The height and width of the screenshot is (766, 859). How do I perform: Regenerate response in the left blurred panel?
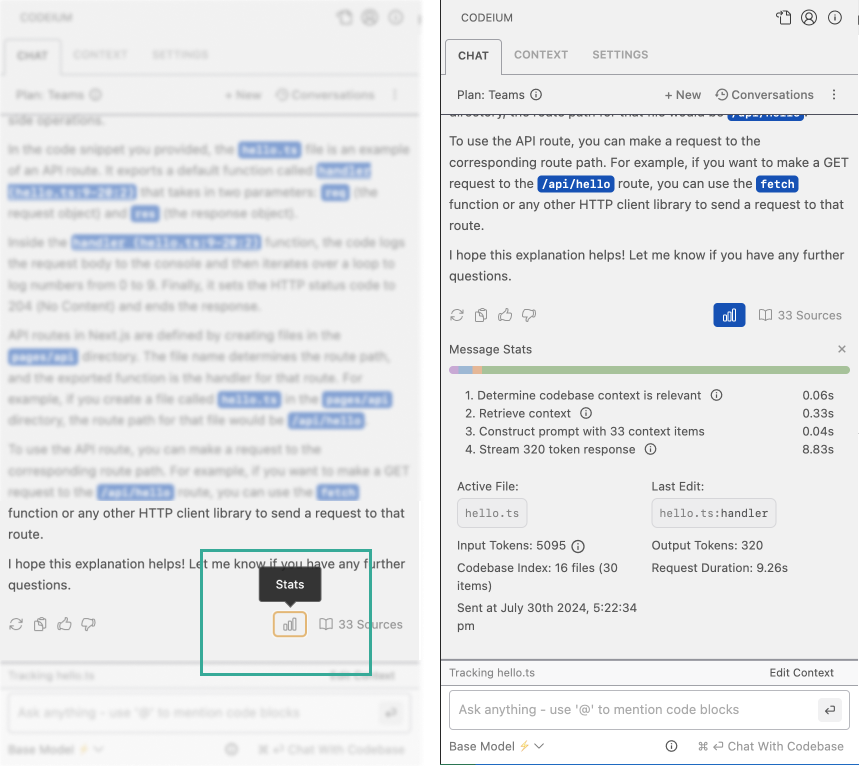coord(16,624)
